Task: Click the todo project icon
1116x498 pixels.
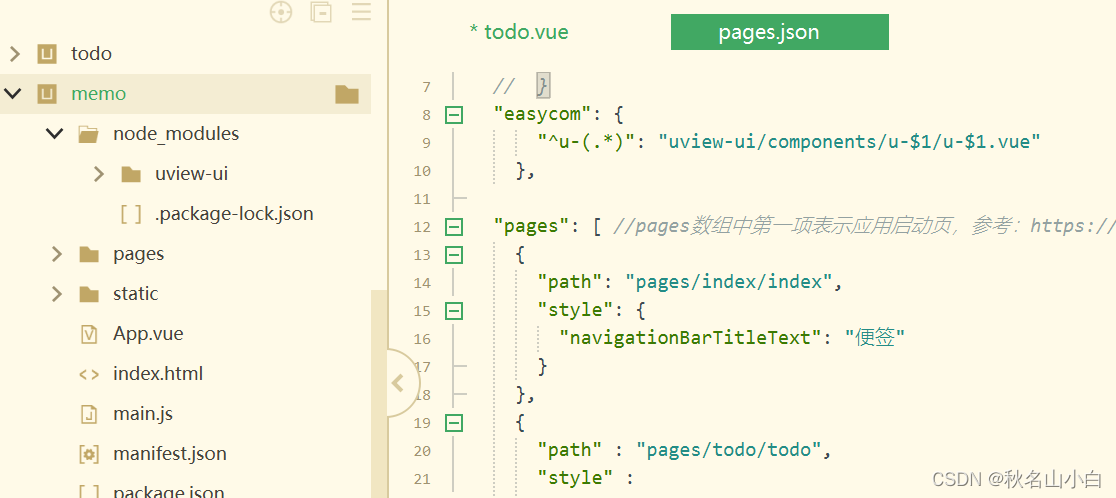Action: [47, 54]
